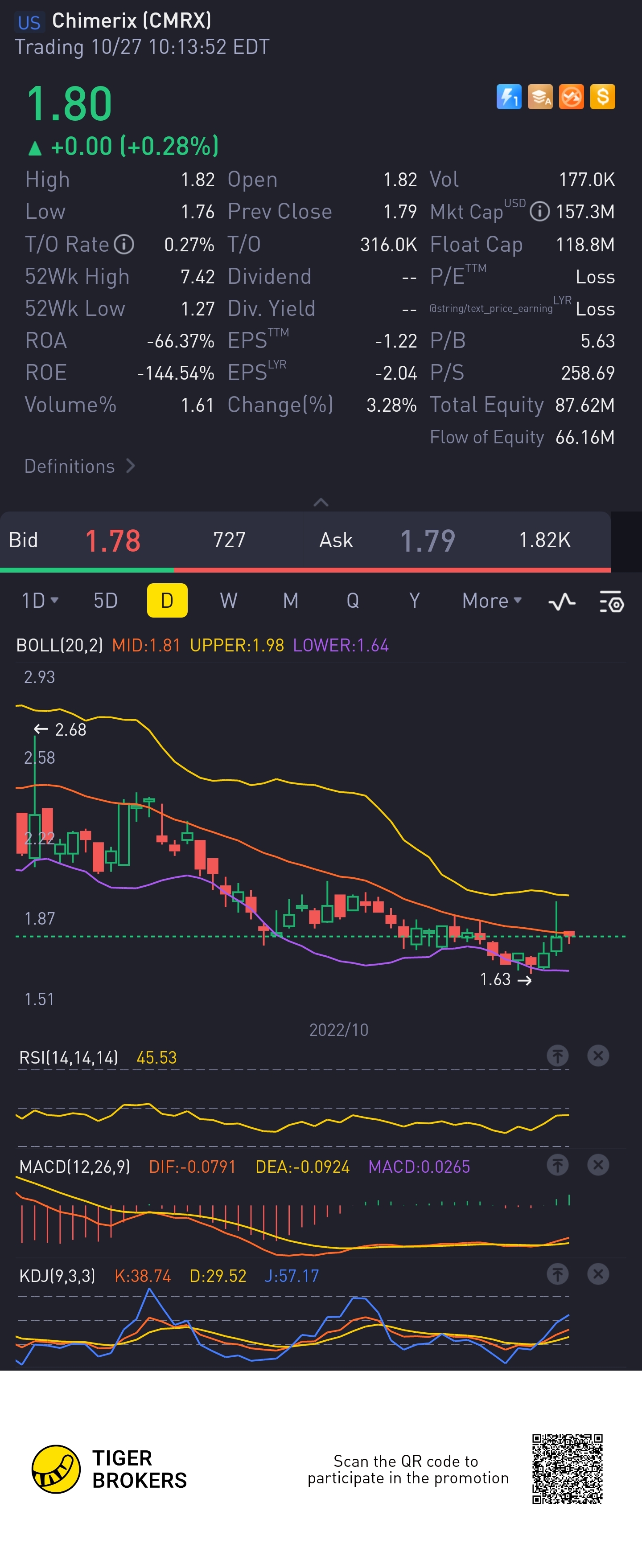The image size is (642, 1568).
Task: Tap the 52Wk High value 7.42
Action: (x=198, y=277)
